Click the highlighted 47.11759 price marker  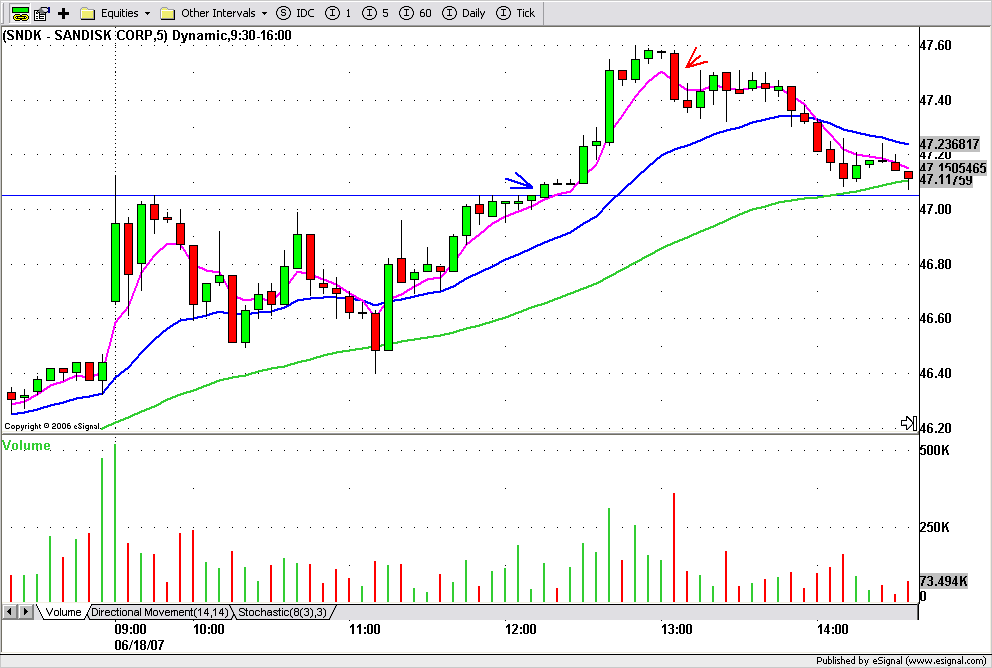click(x=946, y=180)
